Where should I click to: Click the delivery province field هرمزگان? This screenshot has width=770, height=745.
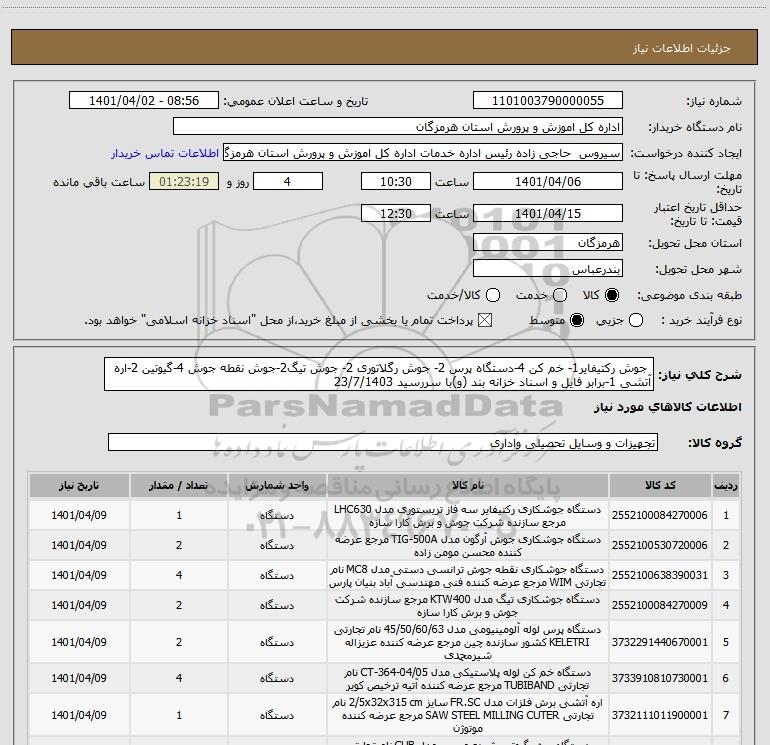point(548,243)
